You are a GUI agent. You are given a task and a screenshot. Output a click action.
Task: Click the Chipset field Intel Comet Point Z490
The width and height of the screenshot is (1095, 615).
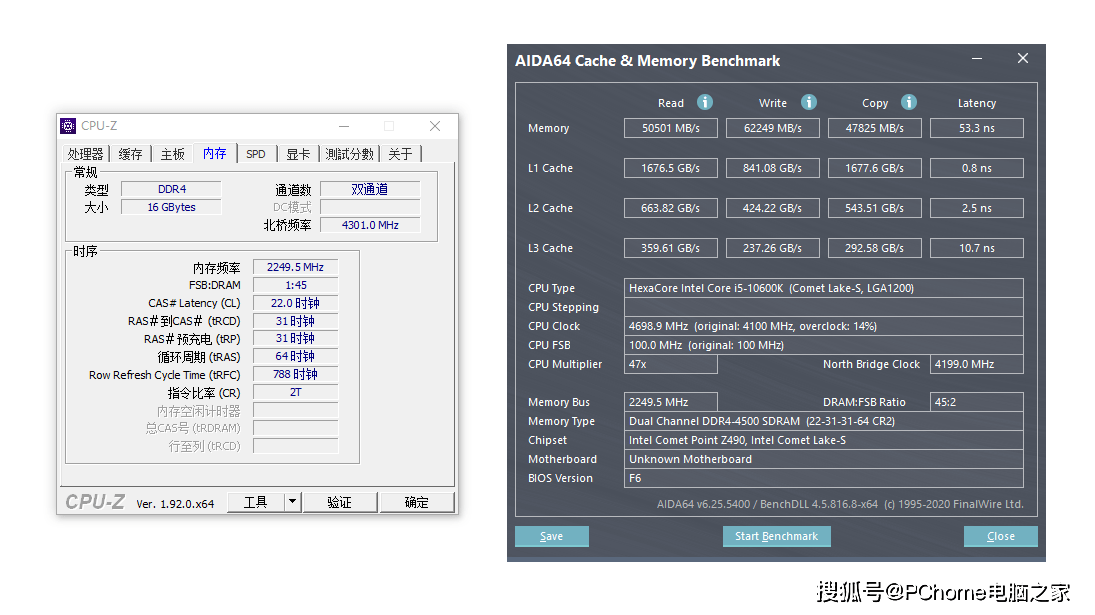[823, 440]
